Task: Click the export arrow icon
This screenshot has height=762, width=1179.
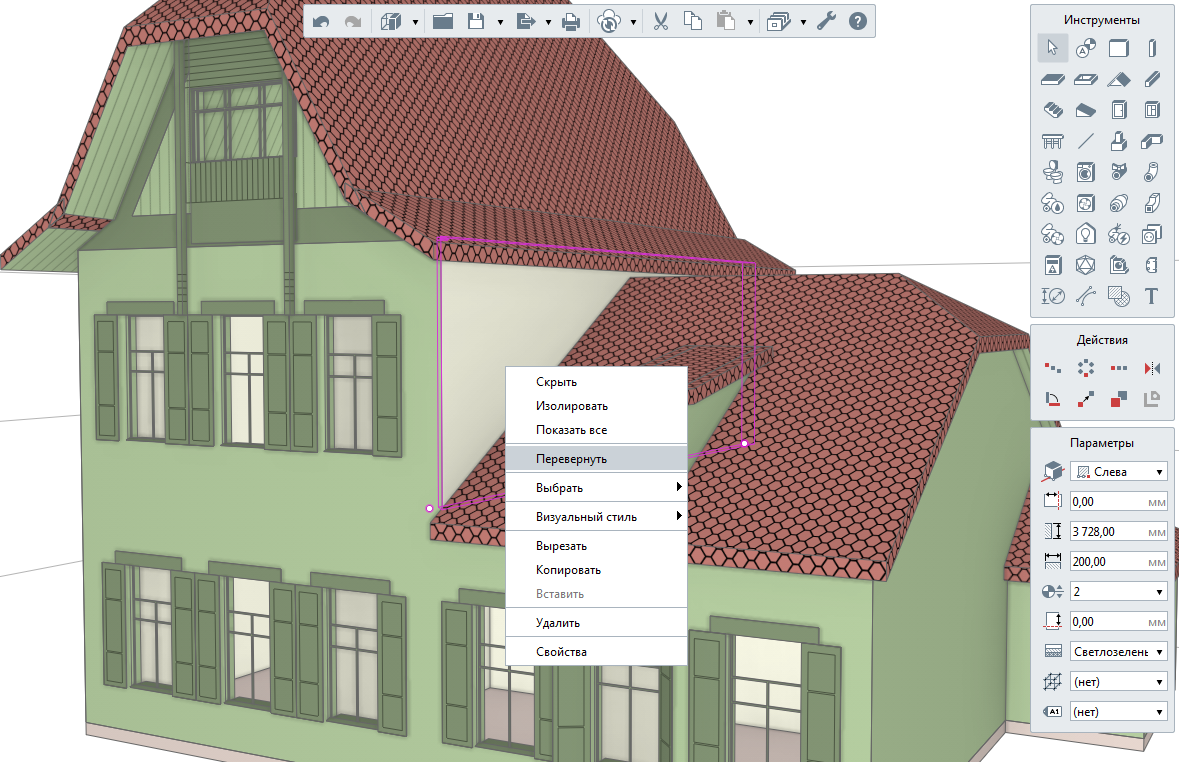Action: tap(526, 21)
